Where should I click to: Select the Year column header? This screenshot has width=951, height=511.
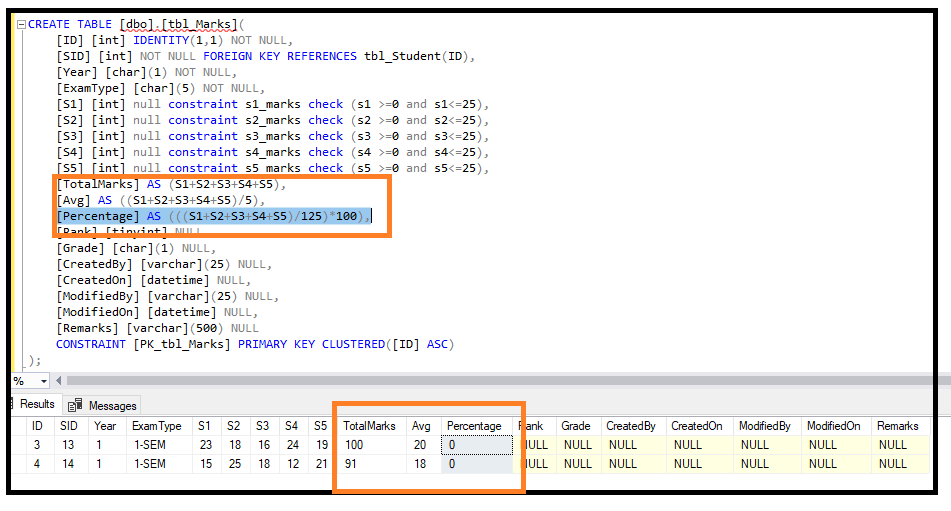[105, 426]
